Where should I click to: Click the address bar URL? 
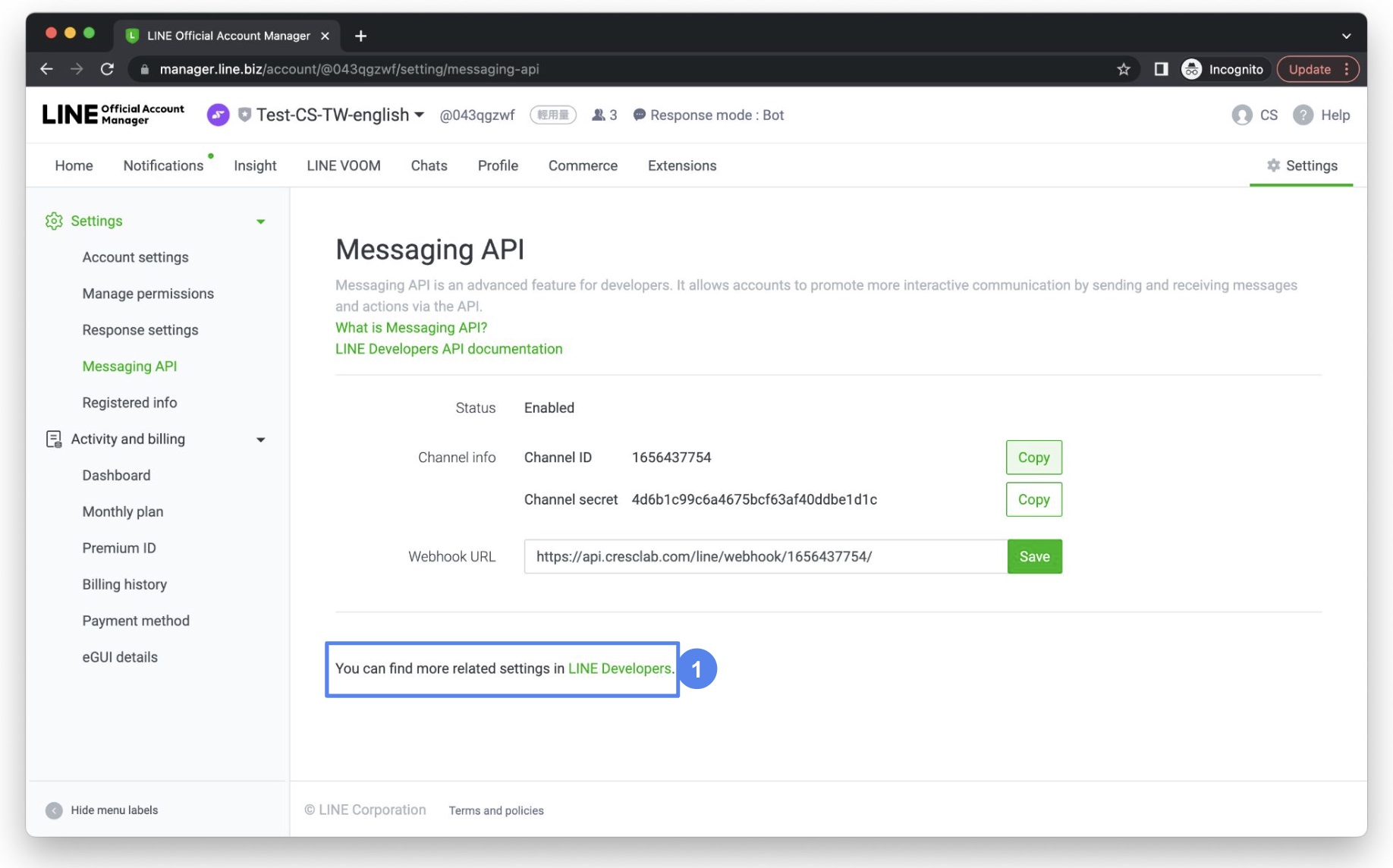(x=349, y=69)
